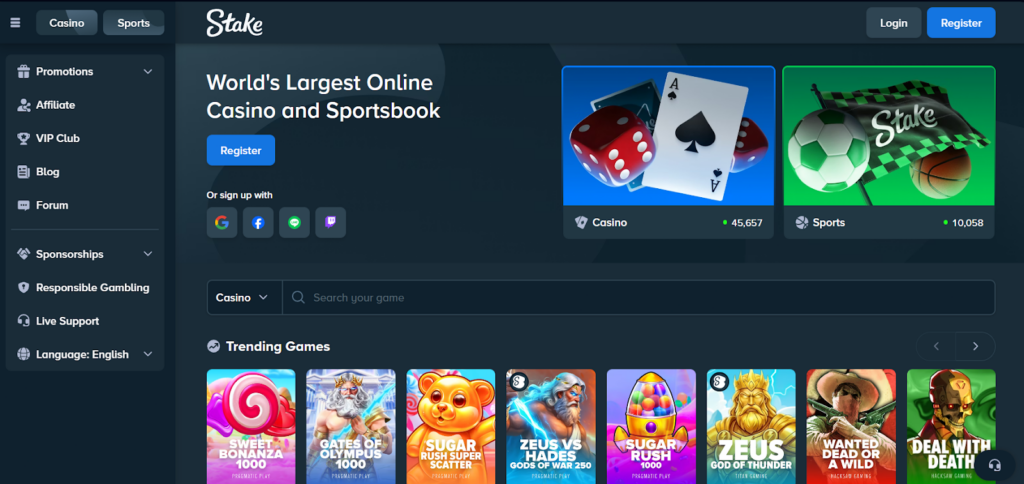Switch to the Casino tab
This screenshot has width=1024, height=484.
pyautogui.click(x=67, y=23)
